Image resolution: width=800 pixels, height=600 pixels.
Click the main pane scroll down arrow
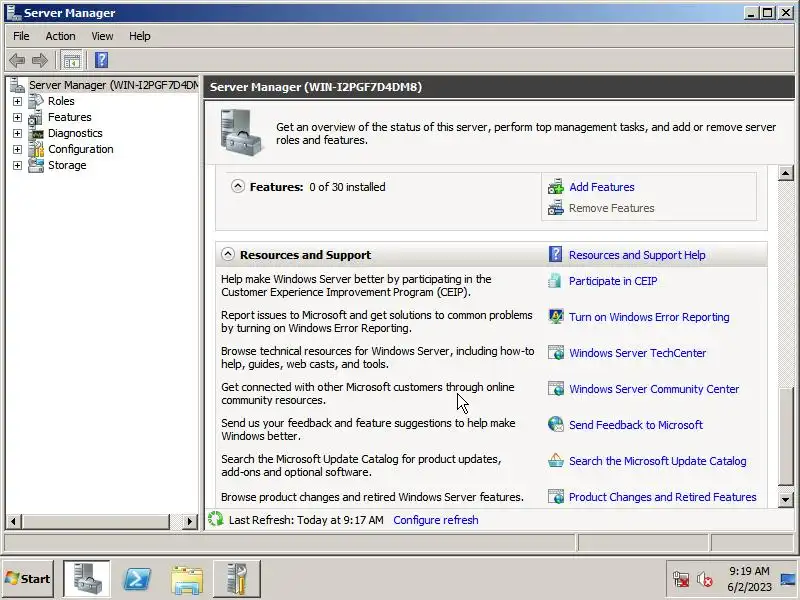786,499
